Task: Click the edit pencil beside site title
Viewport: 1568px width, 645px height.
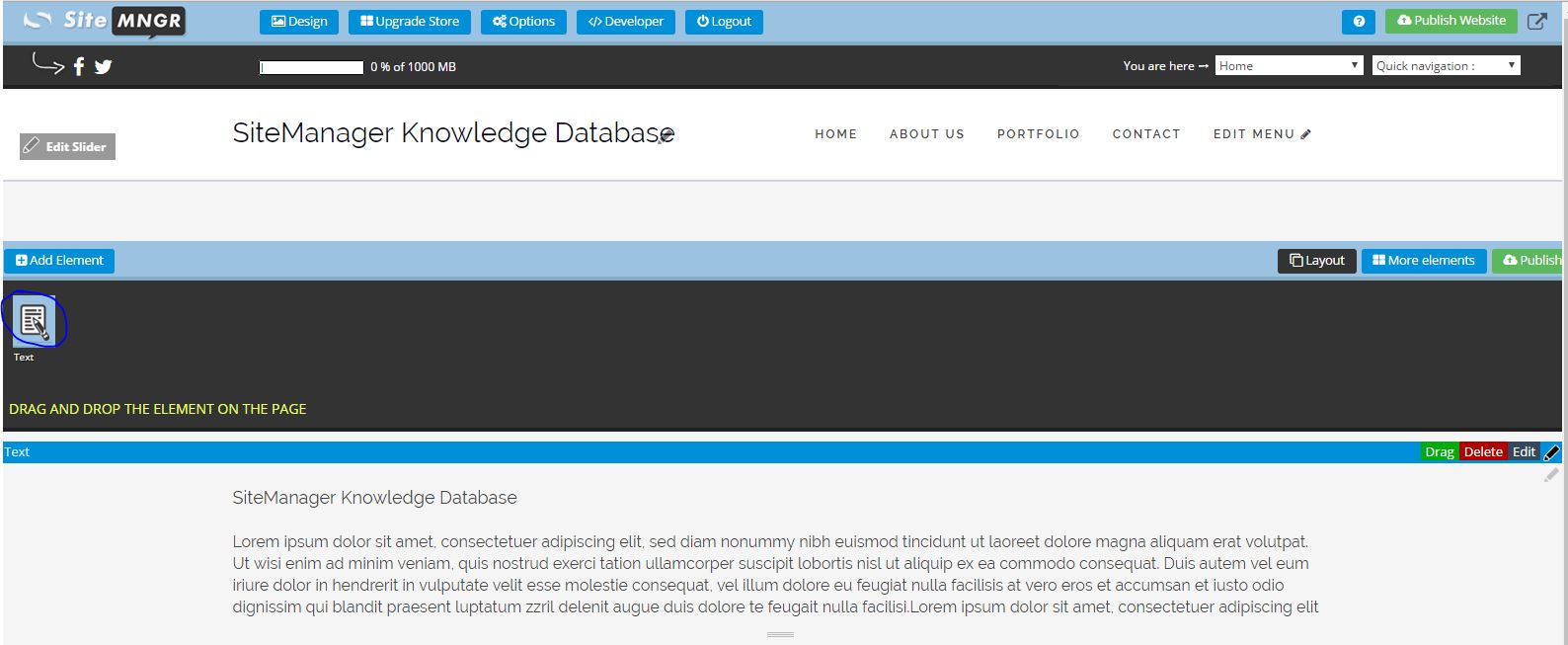Action: pyautogui.click(x=668, y=135)
